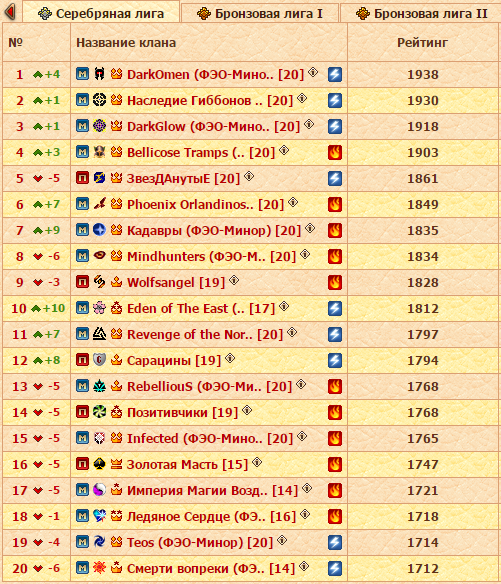Open the Ледяное Сердце clan link
The image size is (501, 584).
[x=211, y=517]
